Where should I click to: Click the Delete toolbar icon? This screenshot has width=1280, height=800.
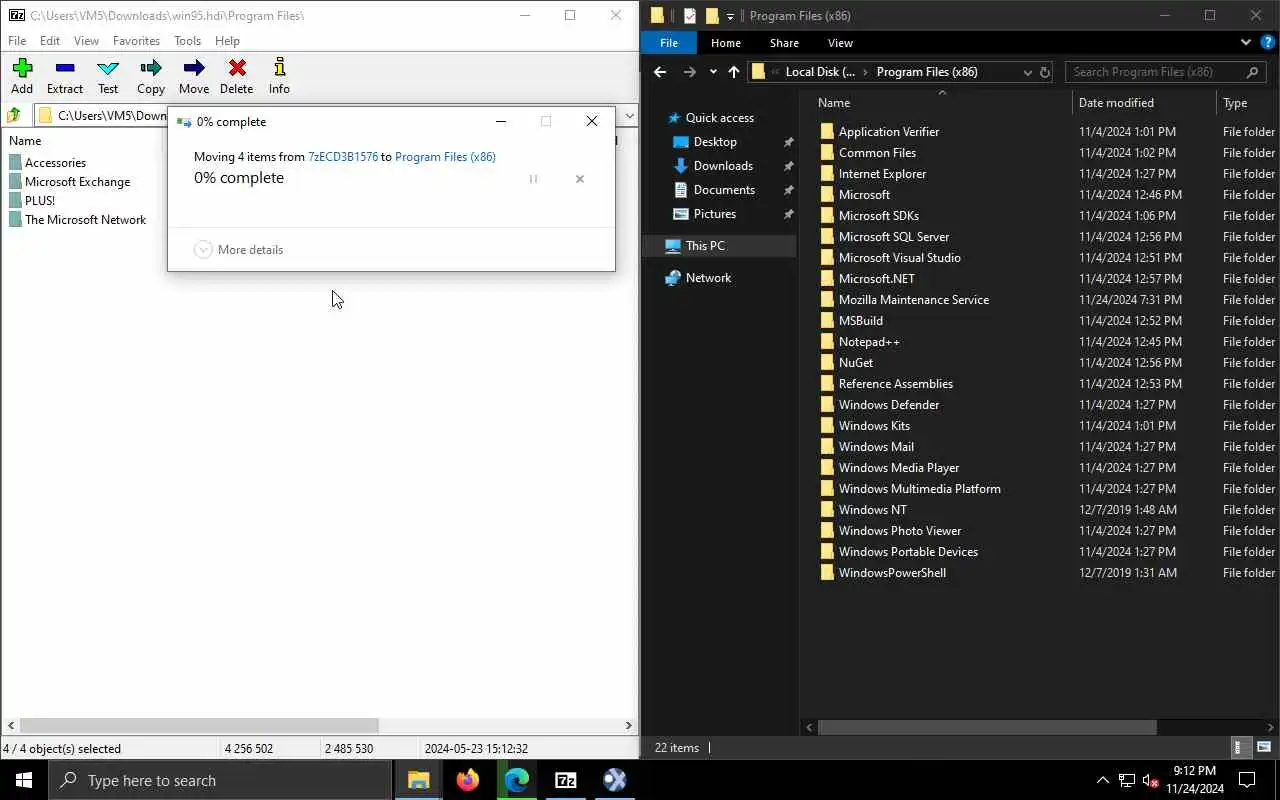[x=237, y=76]
